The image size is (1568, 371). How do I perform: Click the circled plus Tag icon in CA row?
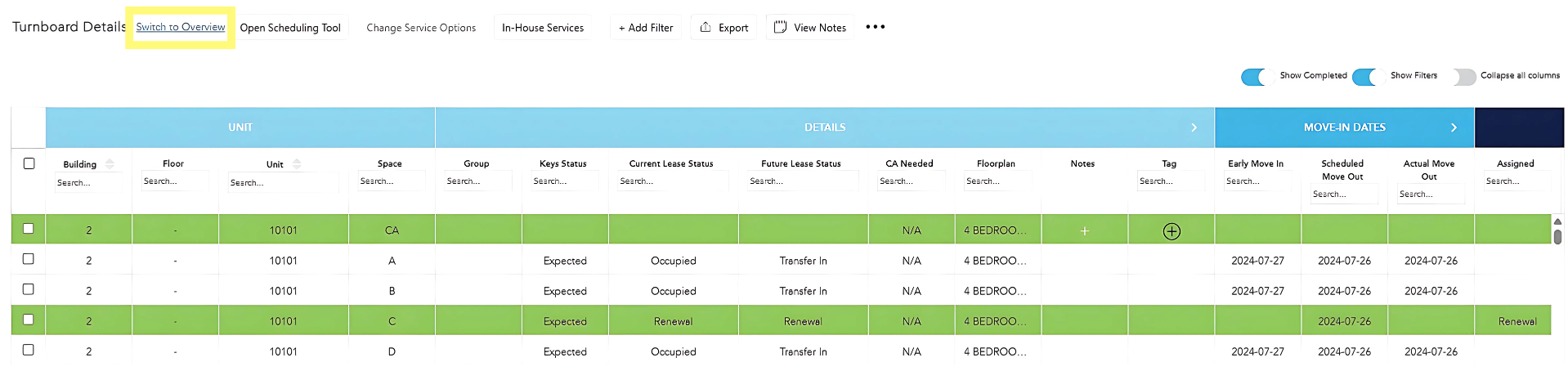[1171, 231]
